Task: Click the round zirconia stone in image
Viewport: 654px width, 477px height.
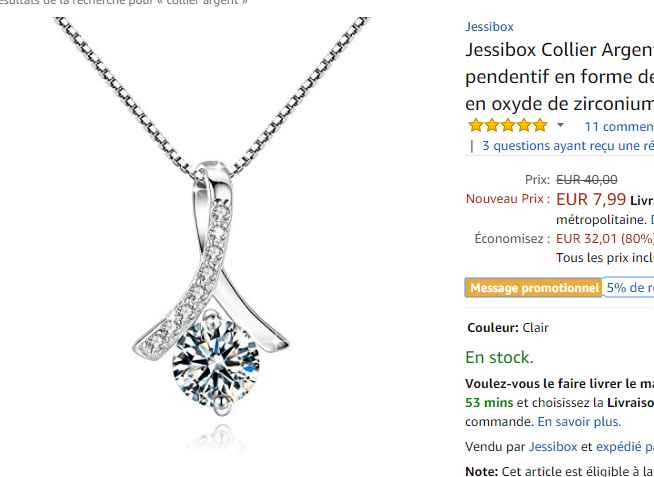Action: [216, 362]
